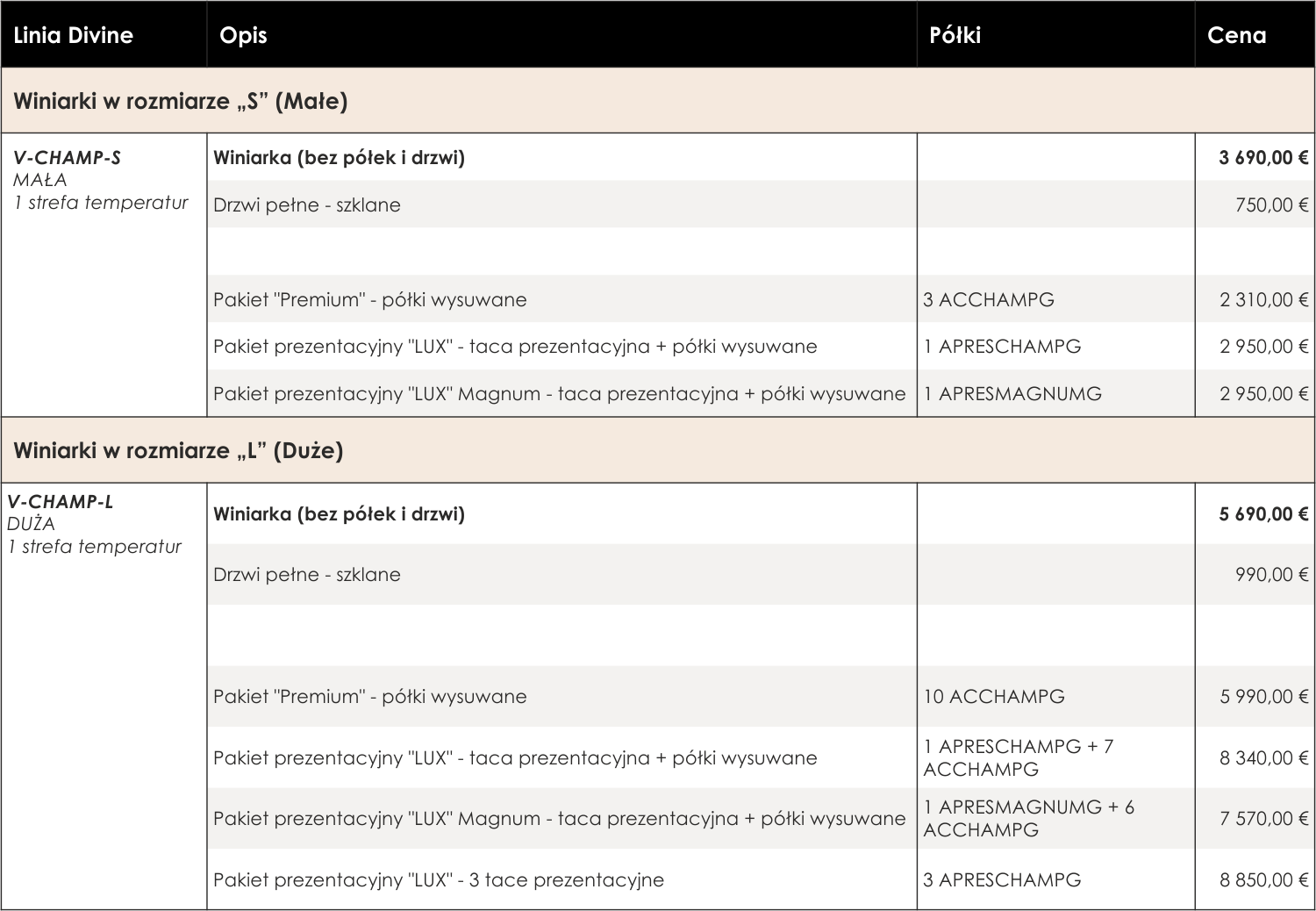Select the "1 APRESMAGNUMG + 6 ACCHAMPG" cell

1028,818
